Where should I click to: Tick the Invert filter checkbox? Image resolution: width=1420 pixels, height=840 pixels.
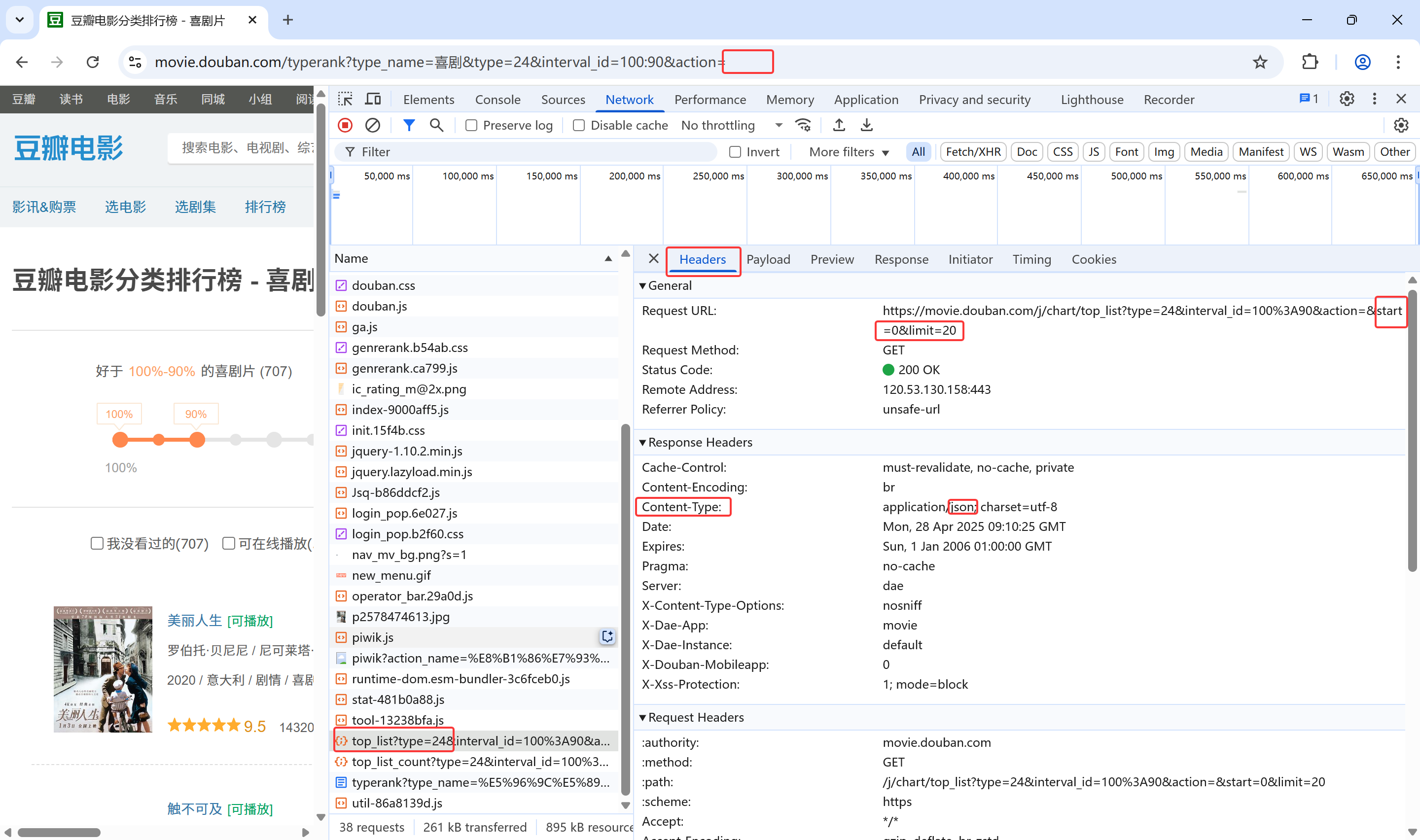click(x=735, y=152)
